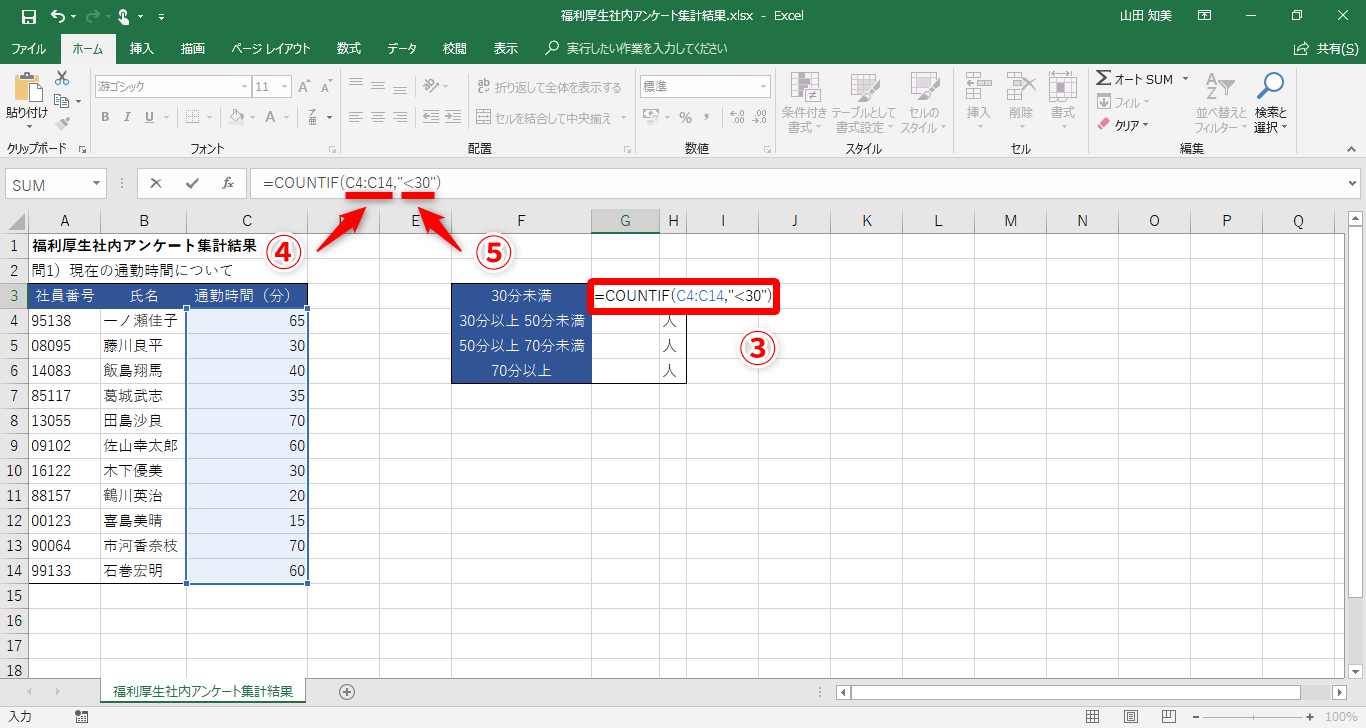The width and height of the screenshot is (1366, 728).
Task: Switch to Review (校閲) tab
Action: [455, 48]
